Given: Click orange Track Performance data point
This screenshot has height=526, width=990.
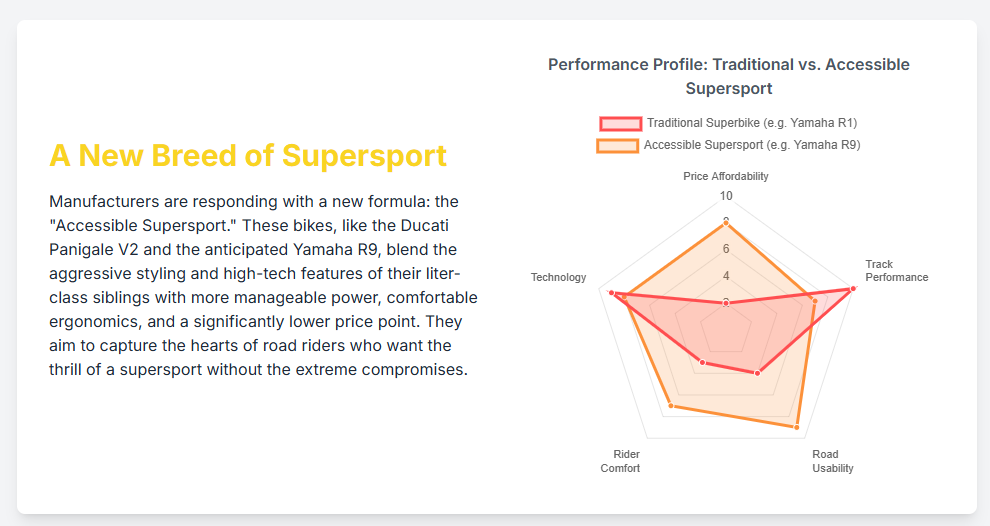Looking at the screenshot, I should click(814, 300).
